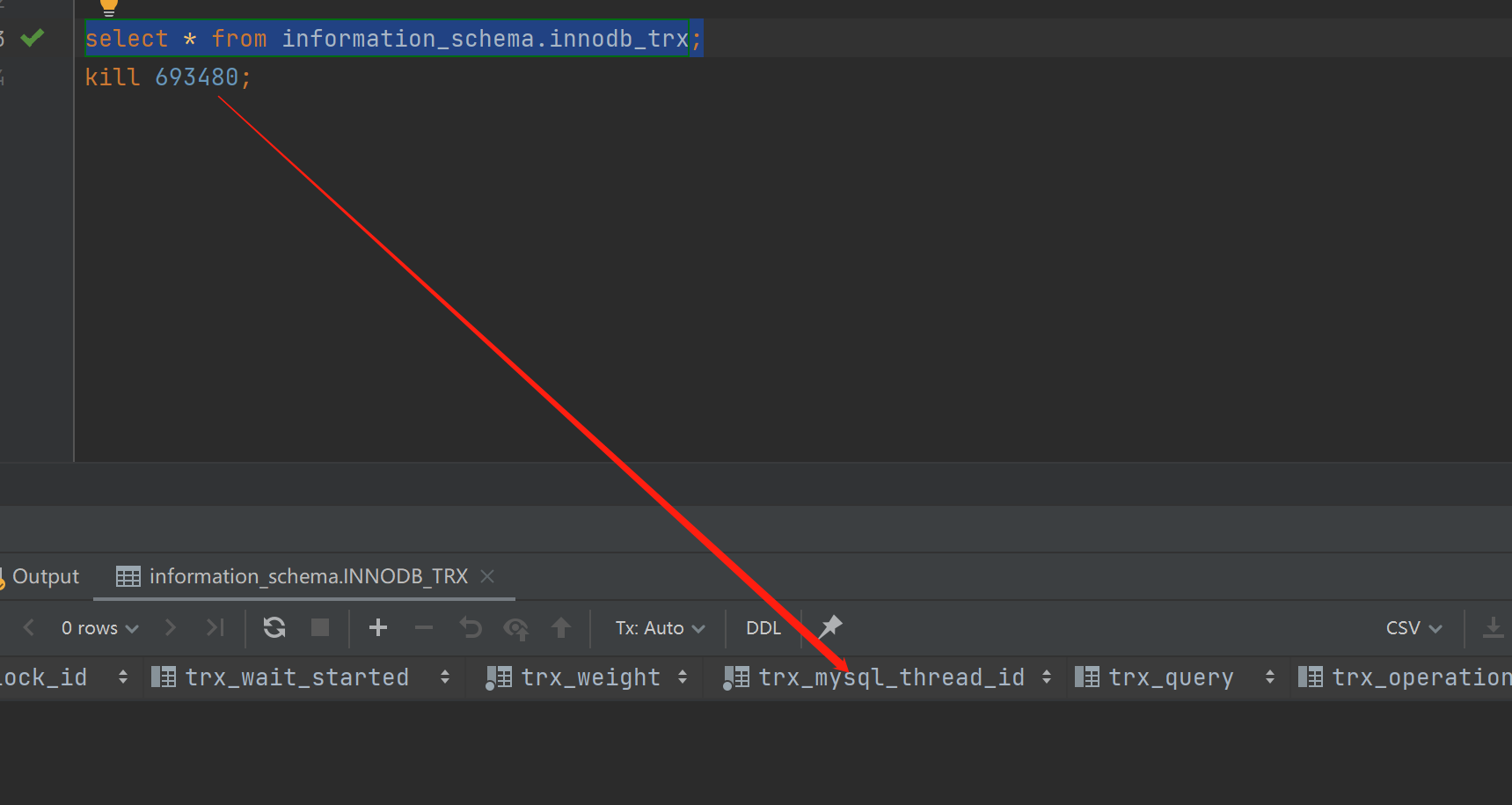The width and height of the screenshot is (1512, 805).
Task: Open the Output tab
Action: pos(45,576)
